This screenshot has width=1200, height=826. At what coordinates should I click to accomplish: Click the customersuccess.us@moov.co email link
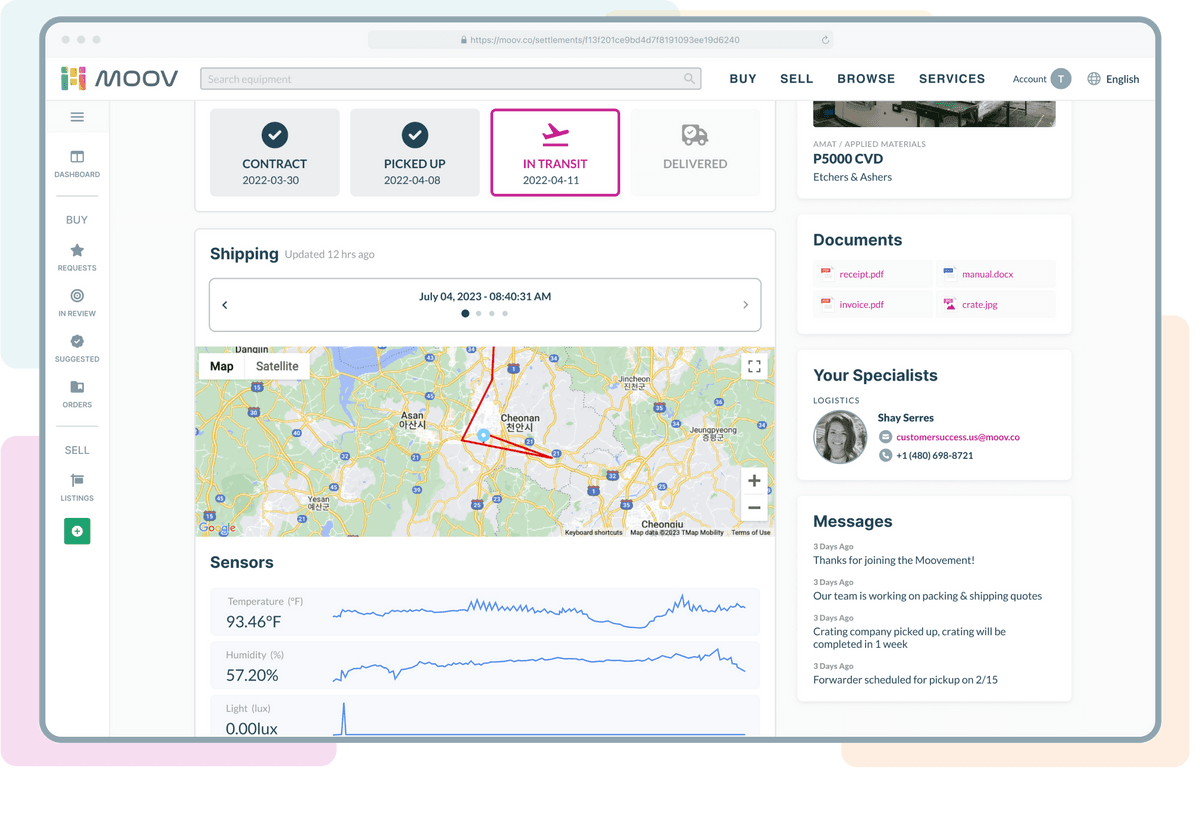[957, 437]
